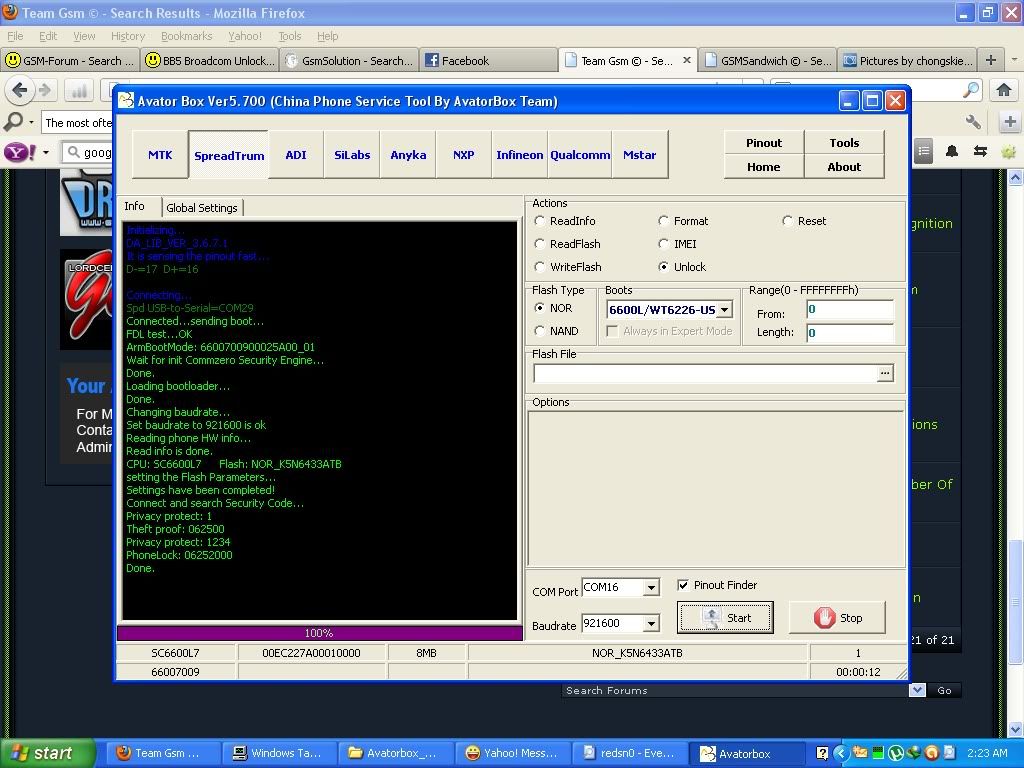This screenshot has width=1024, height=768.
Task: Select the ReadInfo action radio button
Action: (541, 221)
